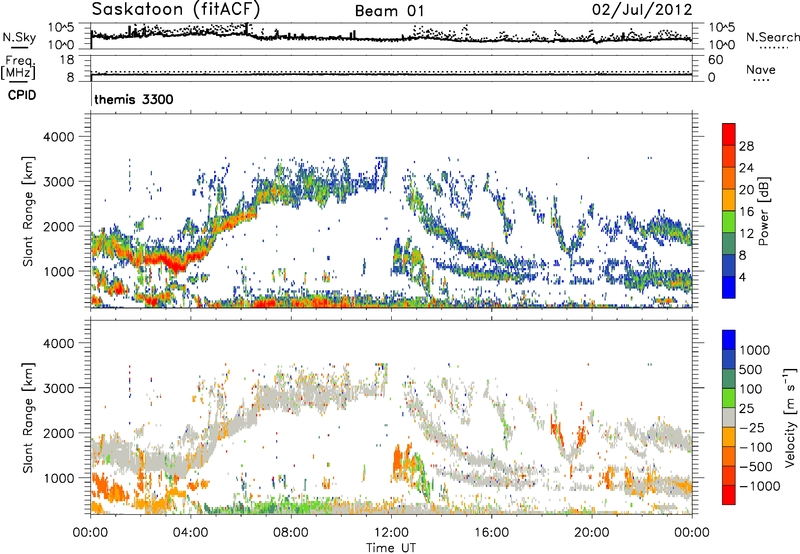Click the 'Power [dB]' colorbar label
The height and width of the screenshot is (554, 800).
(763, 211)
